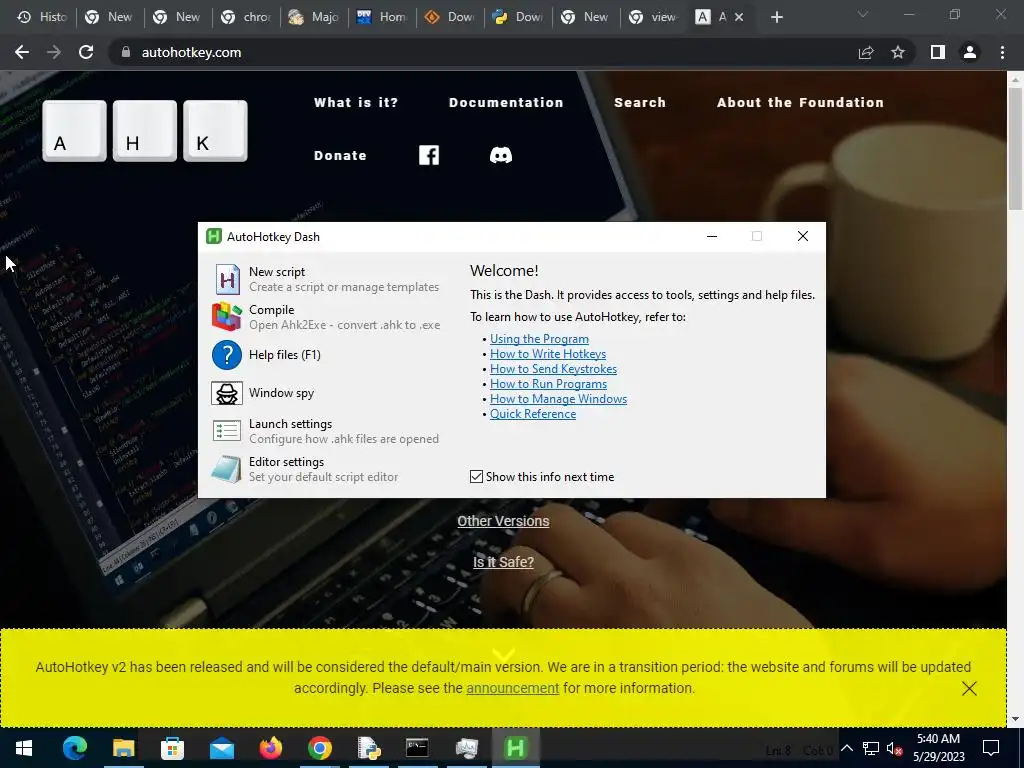Visit AutoHotkey Facebook page icon
This screenshot has width=1024, height=768.
429,155
